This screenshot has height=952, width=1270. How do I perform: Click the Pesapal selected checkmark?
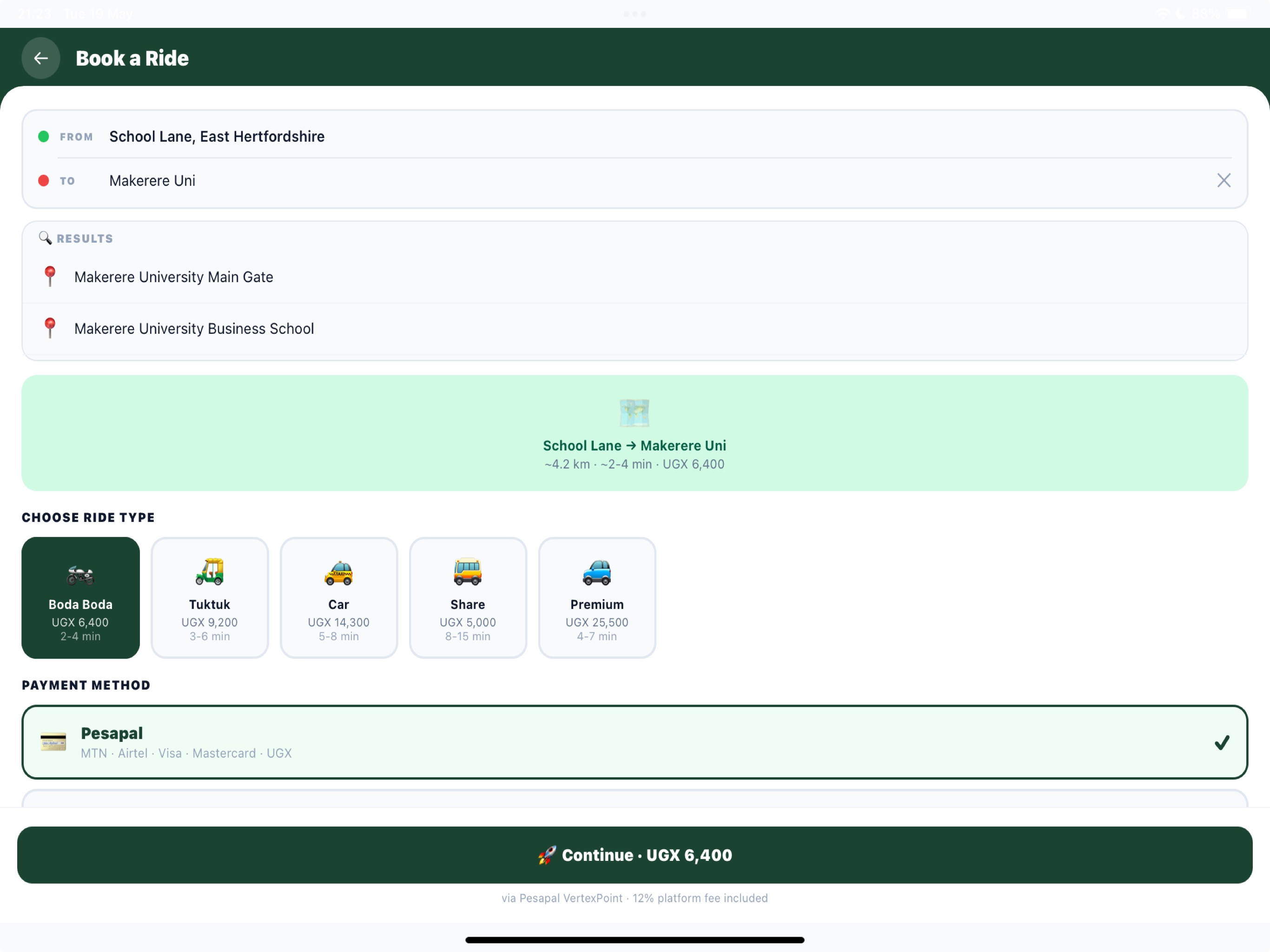(1222, 742)
